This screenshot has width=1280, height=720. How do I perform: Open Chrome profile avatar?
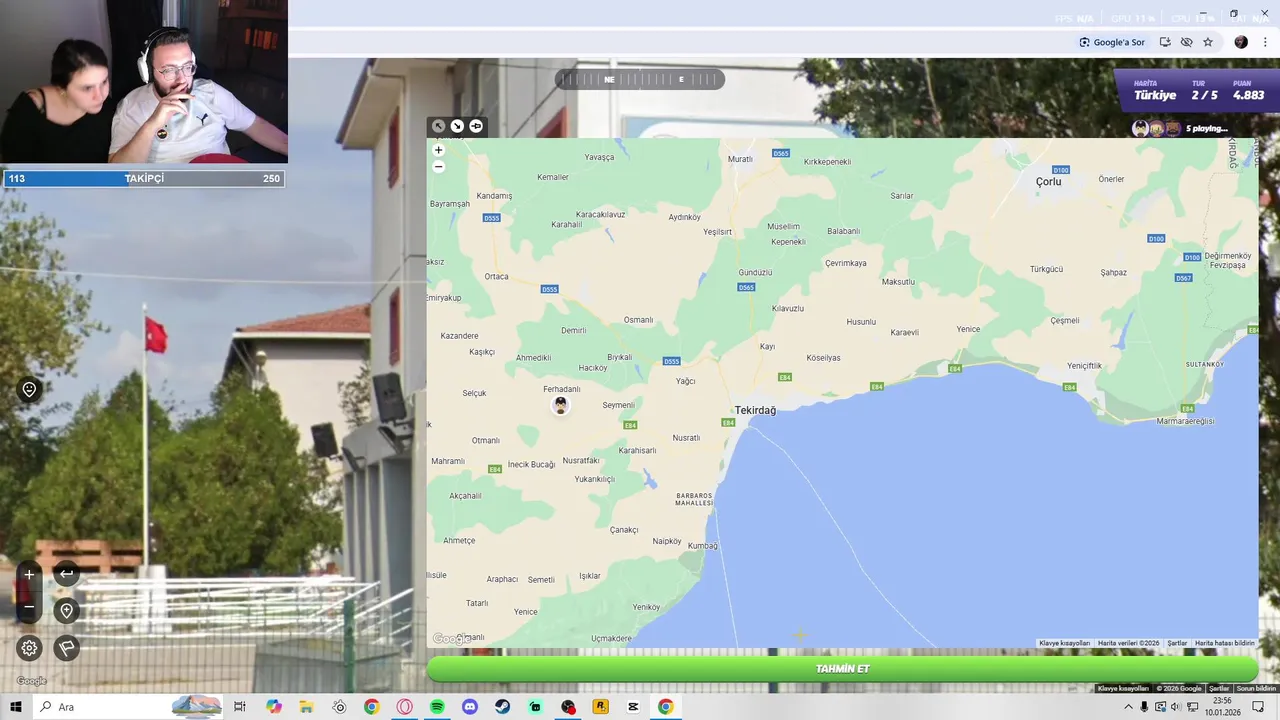[x=1241, y=42]
